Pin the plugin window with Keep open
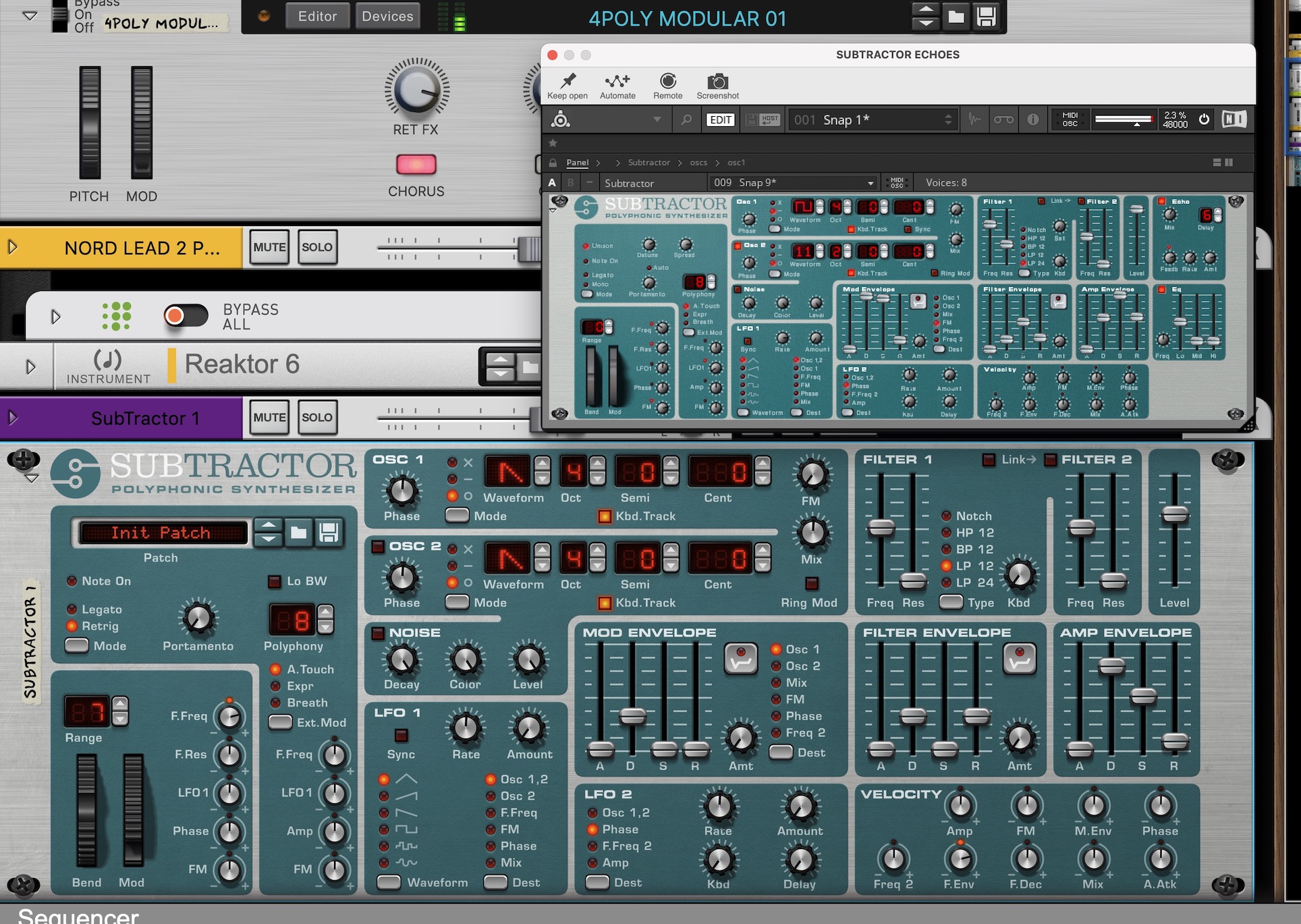Screen dimensions: 1301x924 coord(568,86)
